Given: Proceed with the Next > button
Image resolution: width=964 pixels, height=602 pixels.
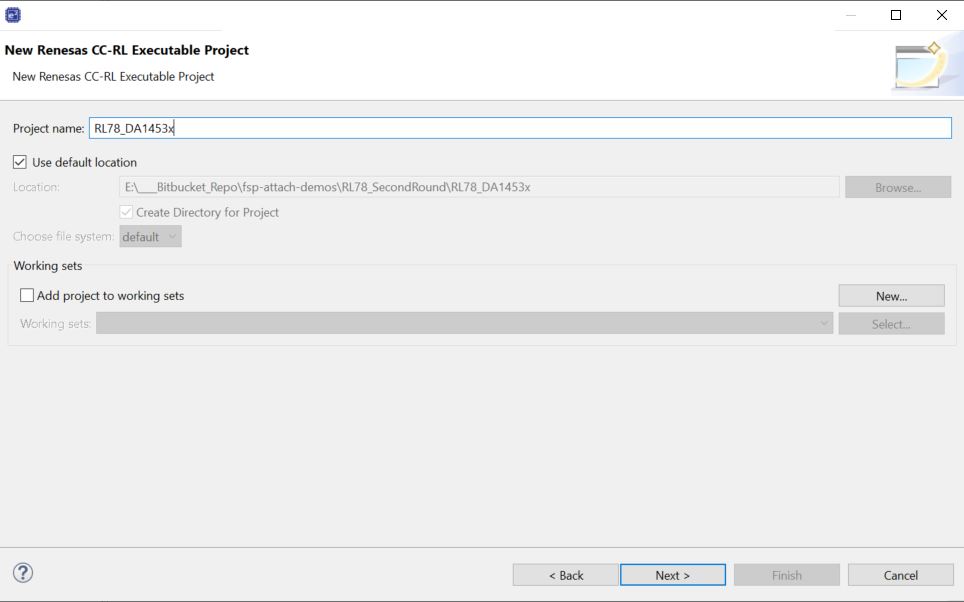Looking at the screenshot, I should coord(673,575).
